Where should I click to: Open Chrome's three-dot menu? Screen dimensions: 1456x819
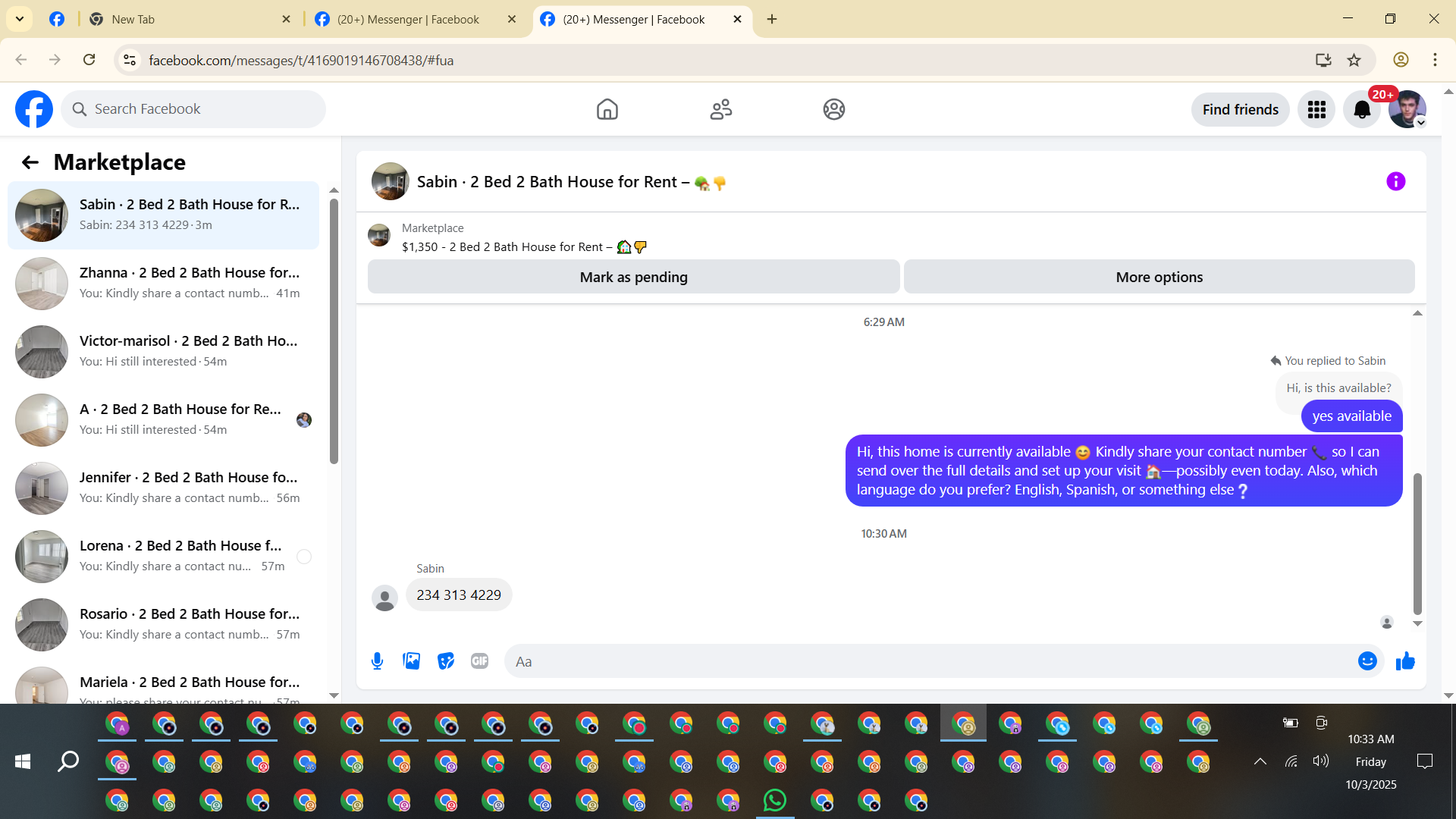[1435, 60]
